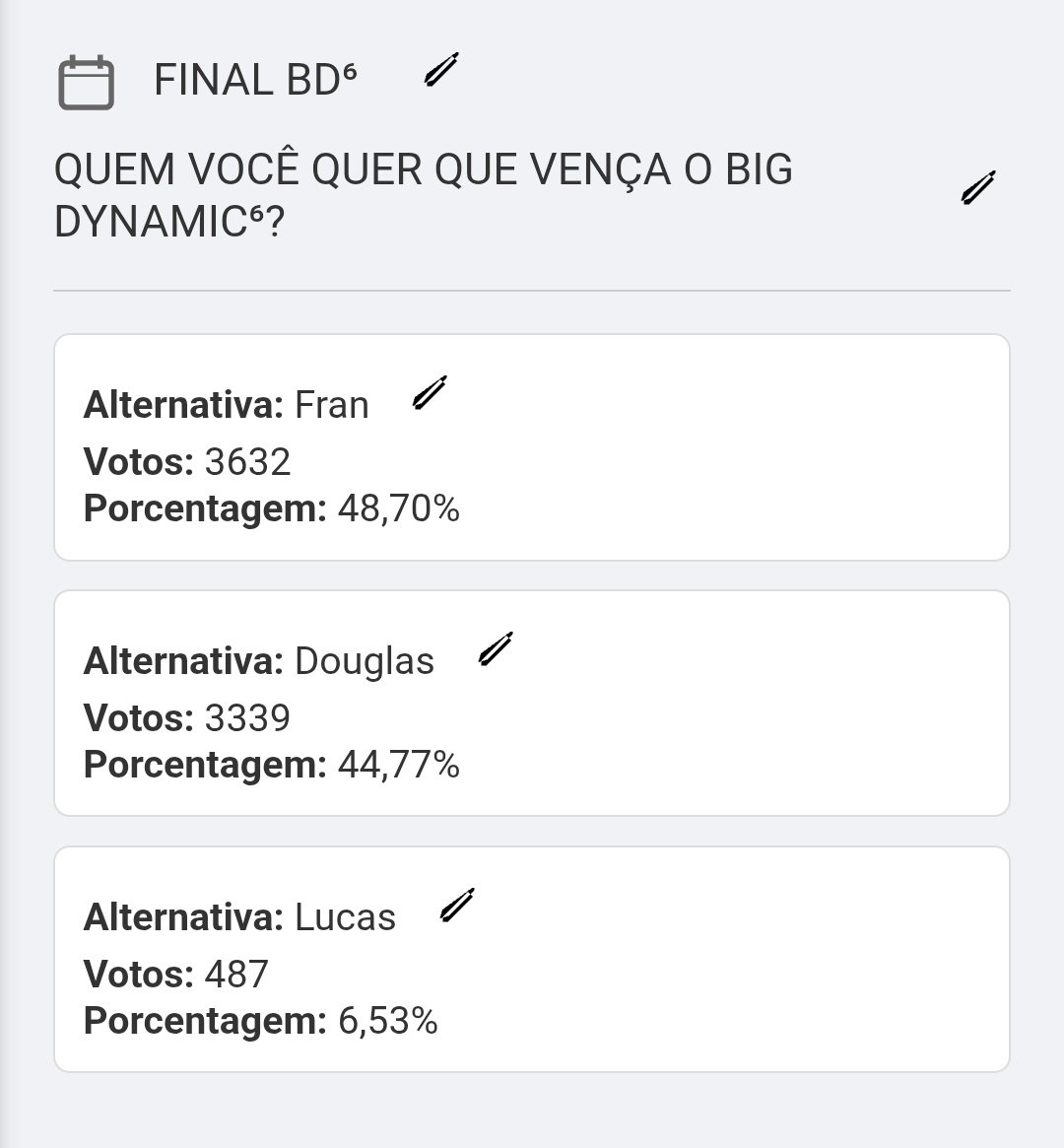Click Fran's vote count 3632
This screenshot has width=1064, height=1148.
247,462
